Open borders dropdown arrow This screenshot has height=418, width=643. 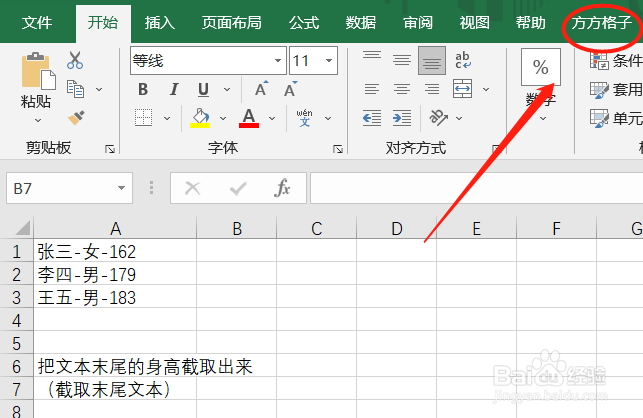(167, 118)
